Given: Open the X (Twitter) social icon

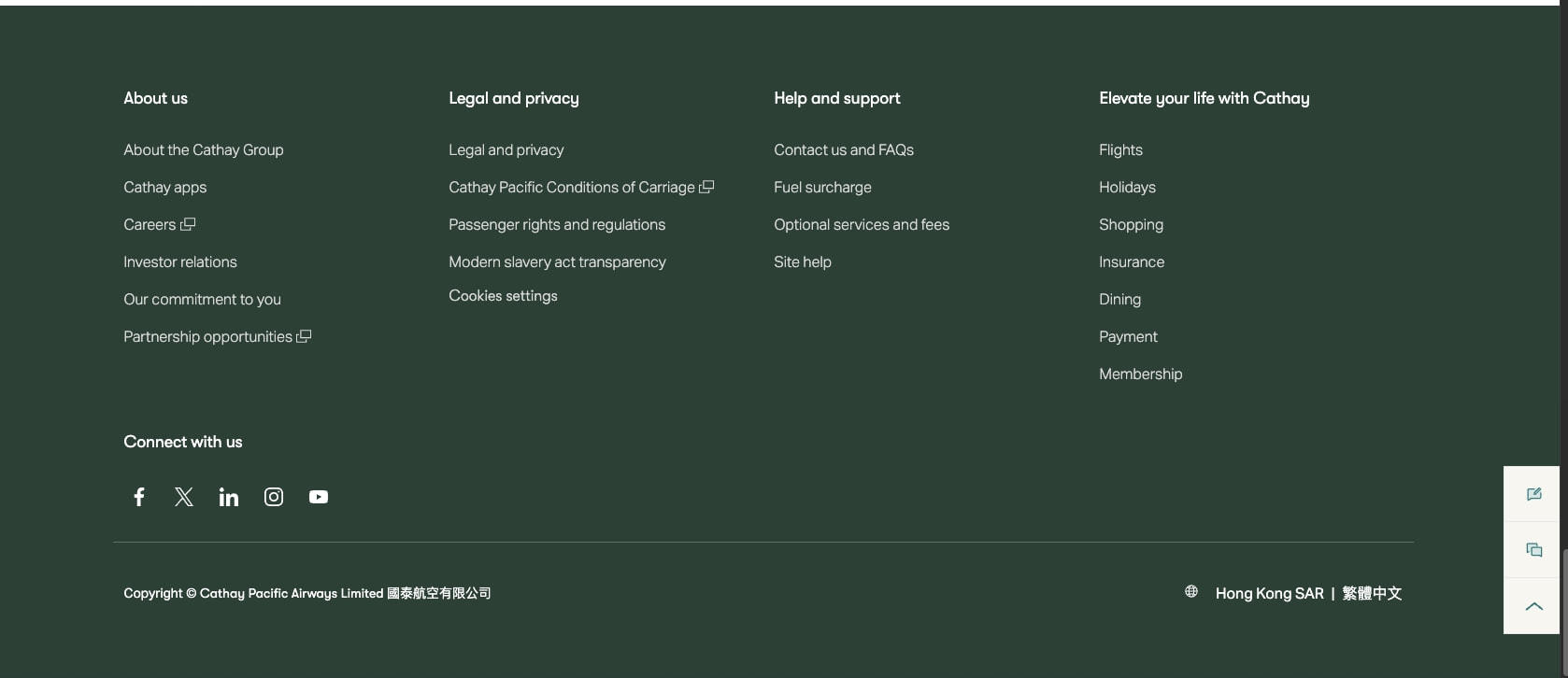Looking at the screenshot, I should [184, 497].
